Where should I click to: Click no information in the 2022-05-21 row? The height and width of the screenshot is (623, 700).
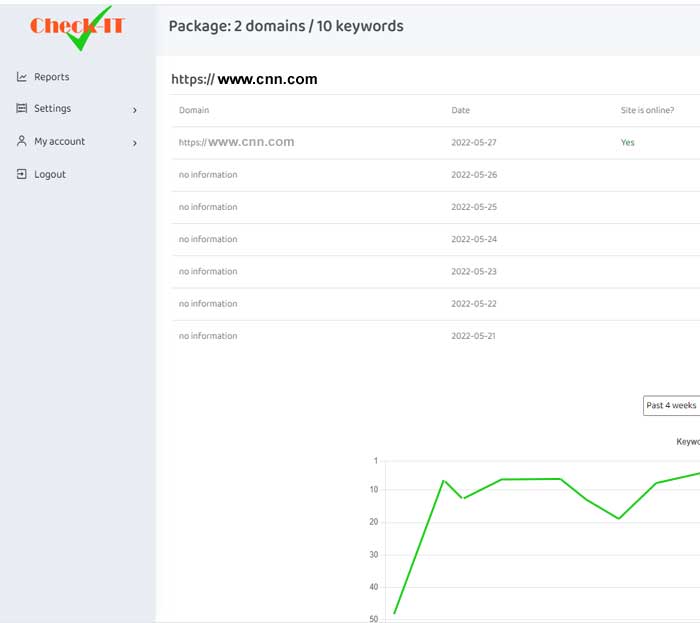(208, 336)
